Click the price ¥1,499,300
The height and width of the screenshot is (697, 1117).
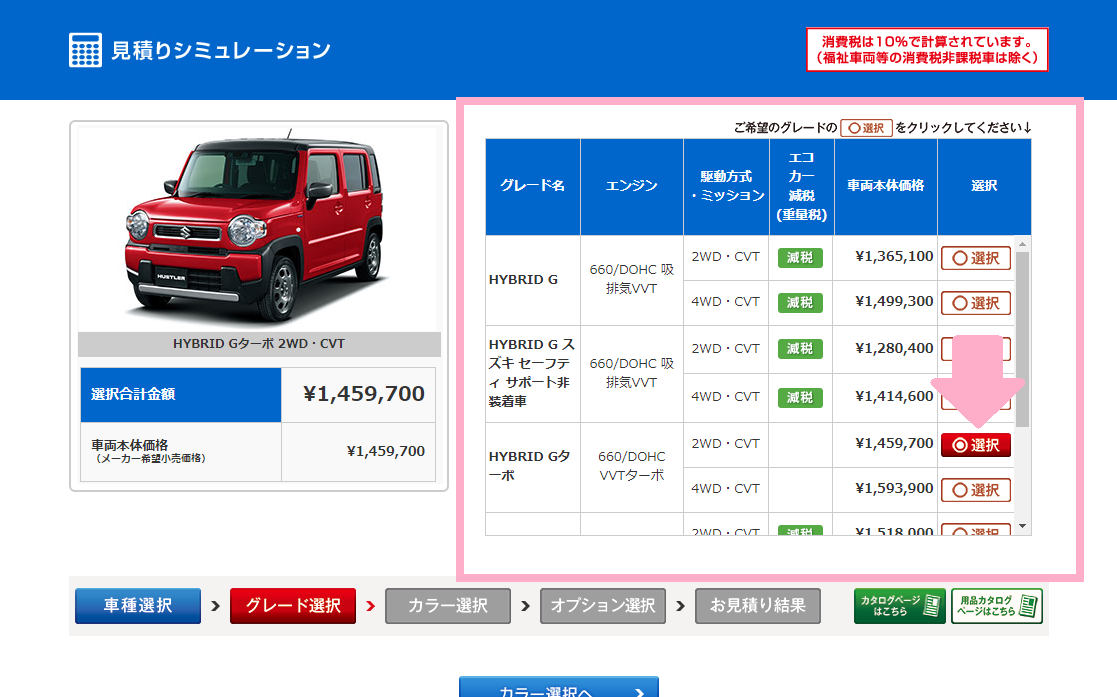894,301
